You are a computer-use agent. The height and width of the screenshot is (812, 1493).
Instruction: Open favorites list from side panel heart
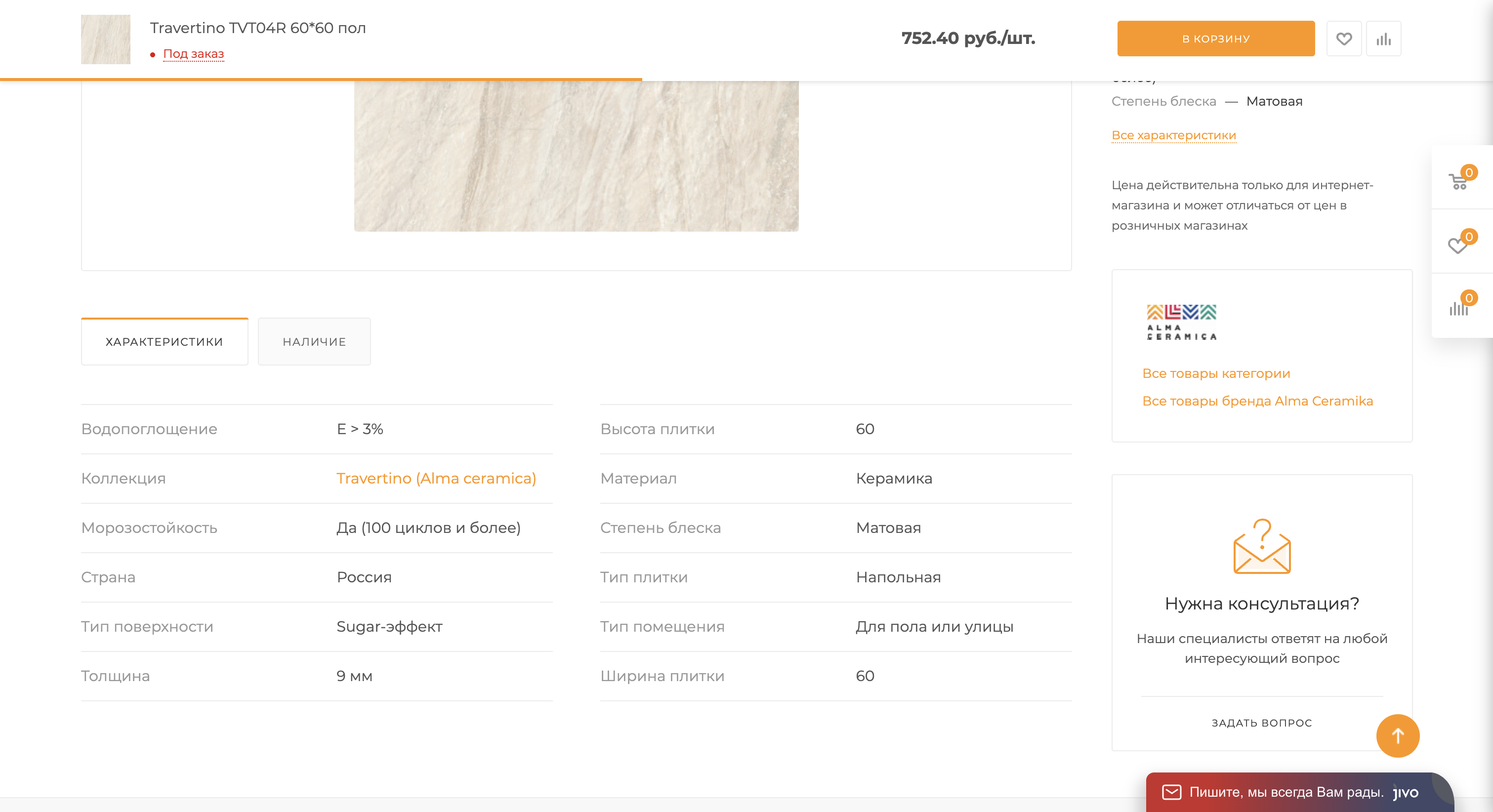pos(1458,244)
